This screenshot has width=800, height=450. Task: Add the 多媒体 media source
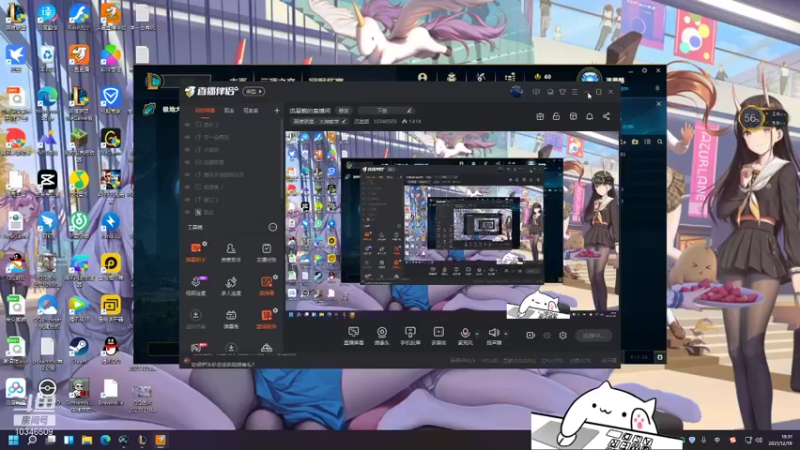point(439,336)
